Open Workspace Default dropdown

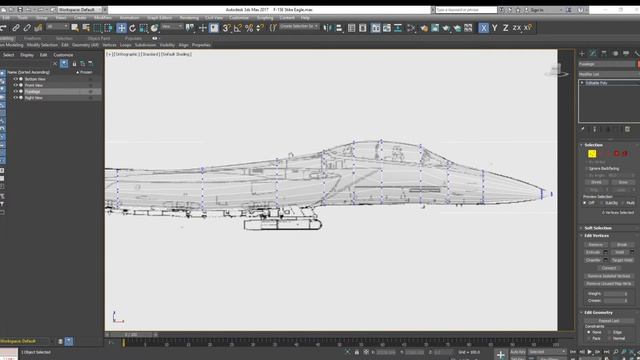[80, 9]
